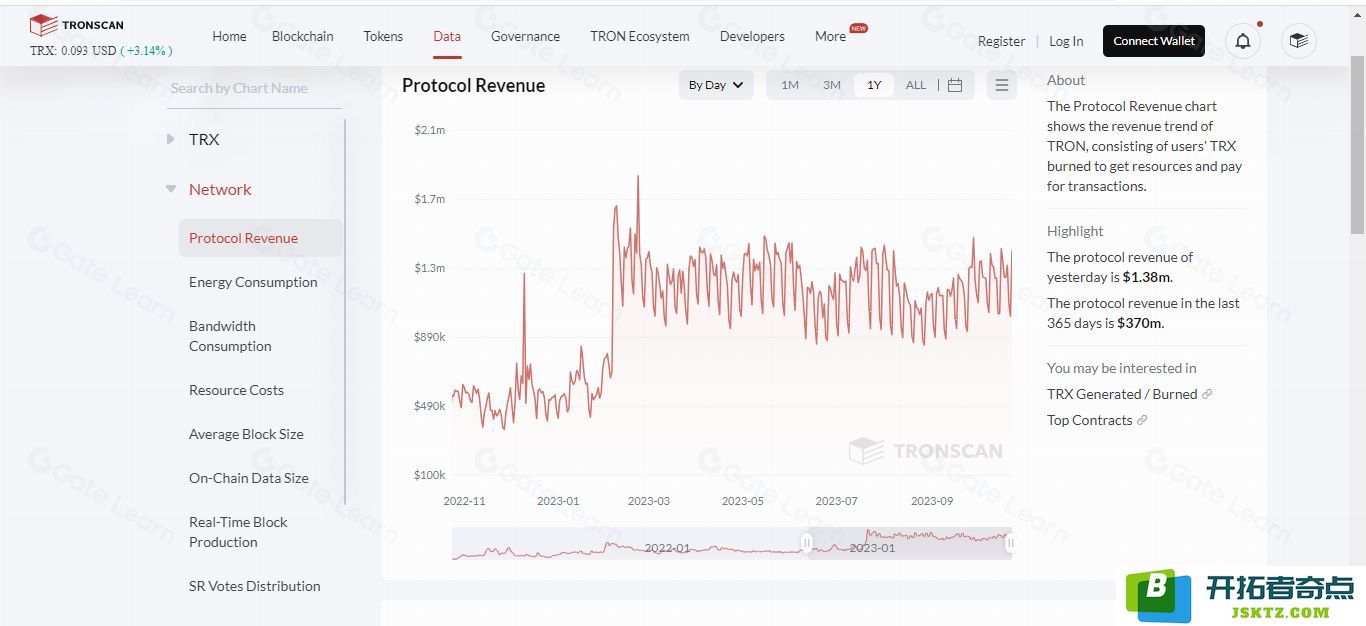Open TRX Generated / Burned chart link

[1122, 394]
